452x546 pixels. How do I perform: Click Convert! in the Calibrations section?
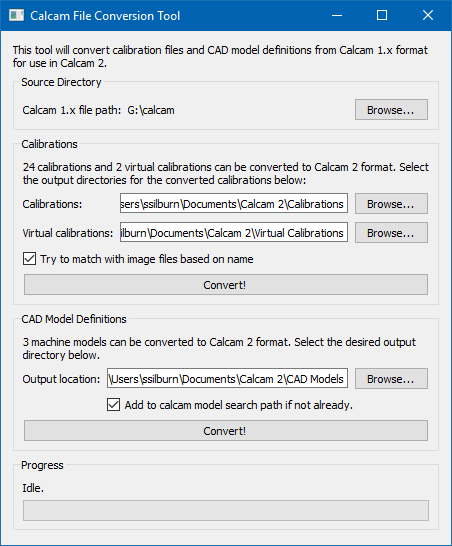point(226,284)
